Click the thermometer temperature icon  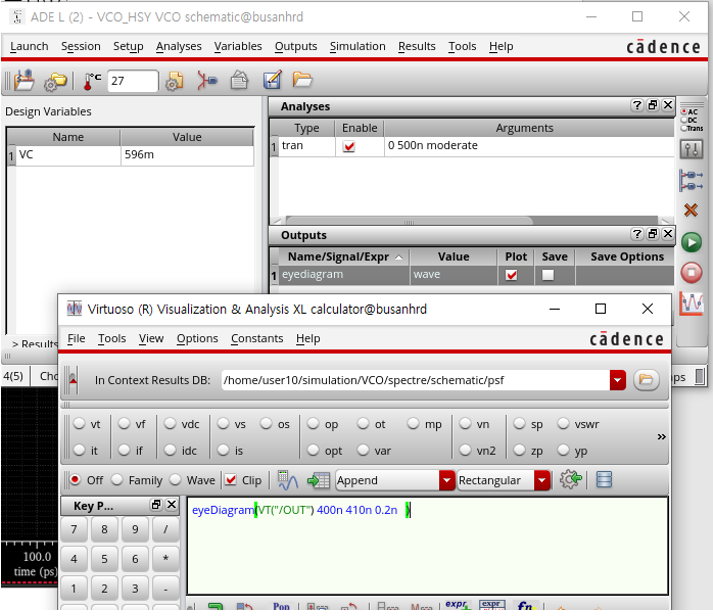[x=92, y=81]
